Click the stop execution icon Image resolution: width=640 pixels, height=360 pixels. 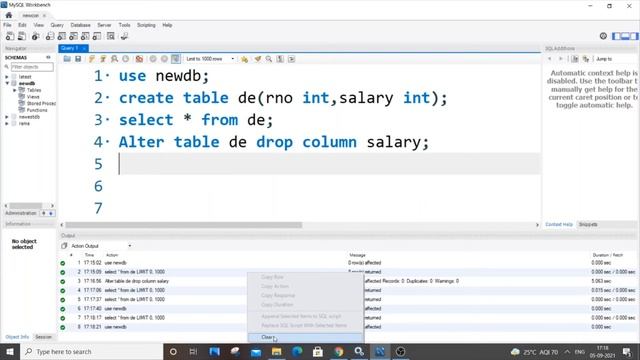[x=126, y=59]
